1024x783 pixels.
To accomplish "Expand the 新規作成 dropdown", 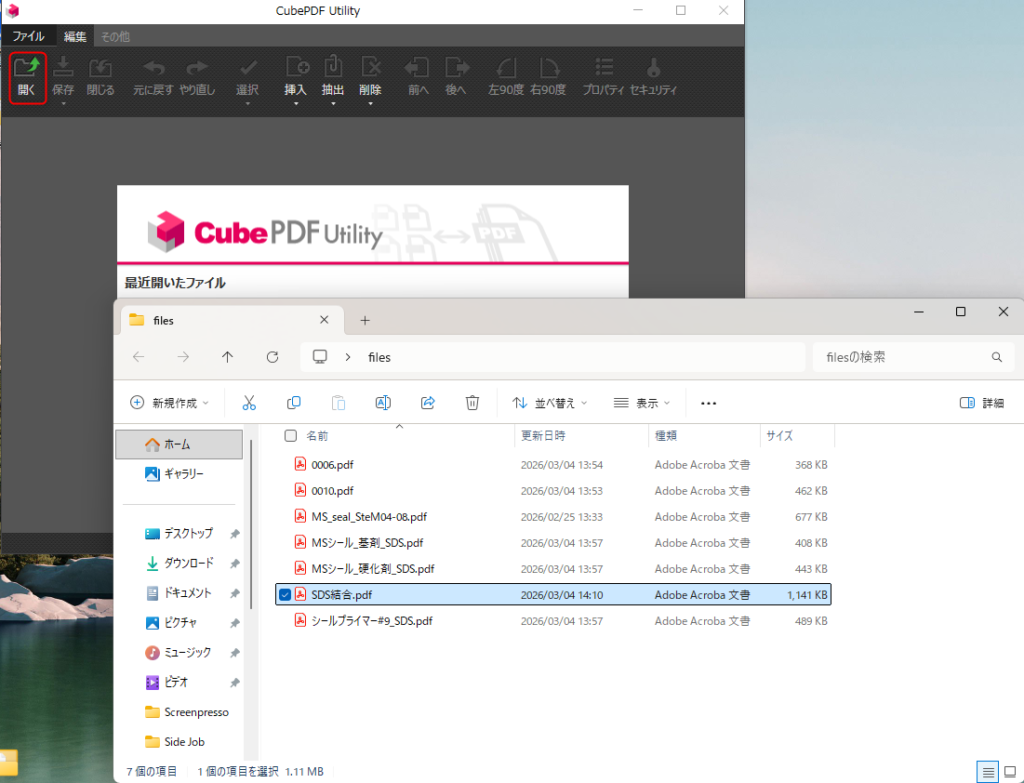I will coord(169,403).
